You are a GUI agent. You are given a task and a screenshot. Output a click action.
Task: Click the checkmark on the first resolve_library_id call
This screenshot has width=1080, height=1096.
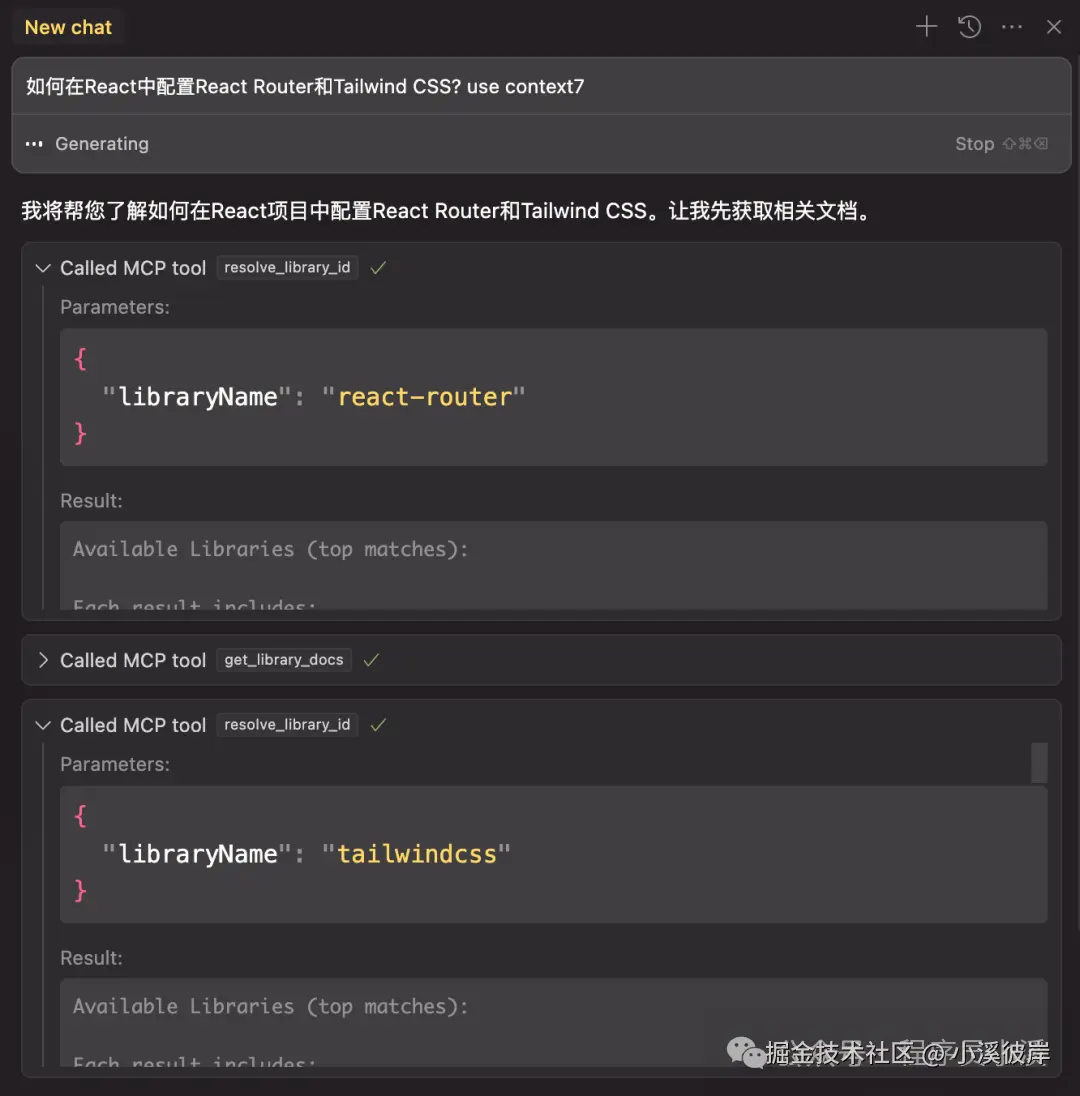[x=377, y=267]
